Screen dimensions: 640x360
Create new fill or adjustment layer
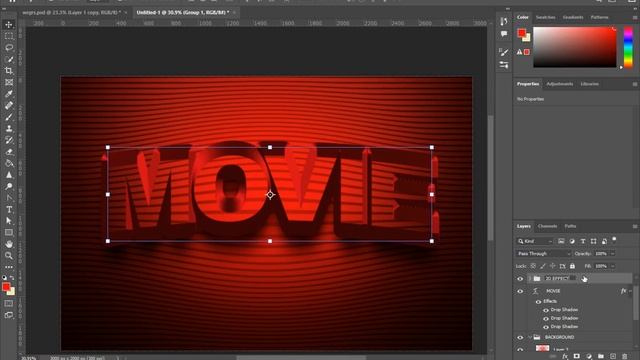[x=589, y=356]
